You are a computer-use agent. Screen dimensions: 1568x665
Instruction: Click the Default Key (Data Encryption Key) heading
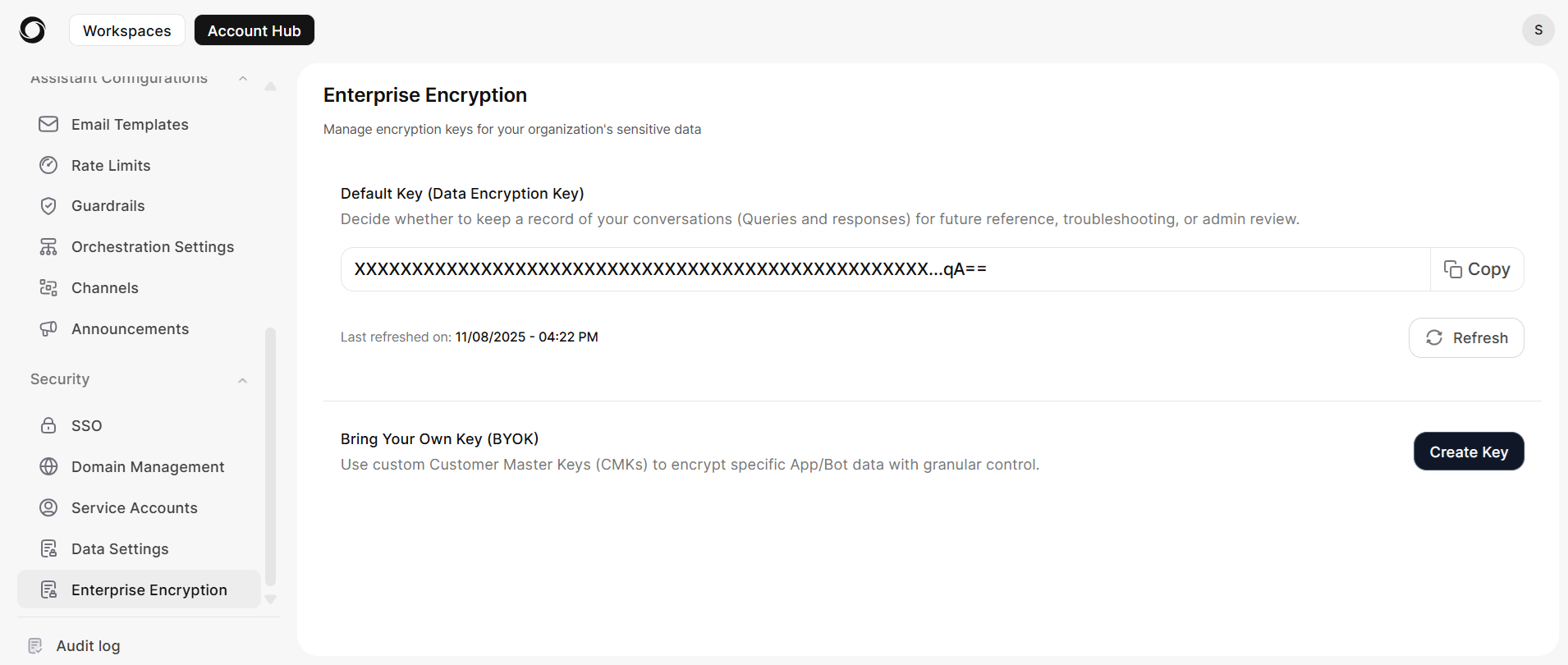[x=462, y=194]
